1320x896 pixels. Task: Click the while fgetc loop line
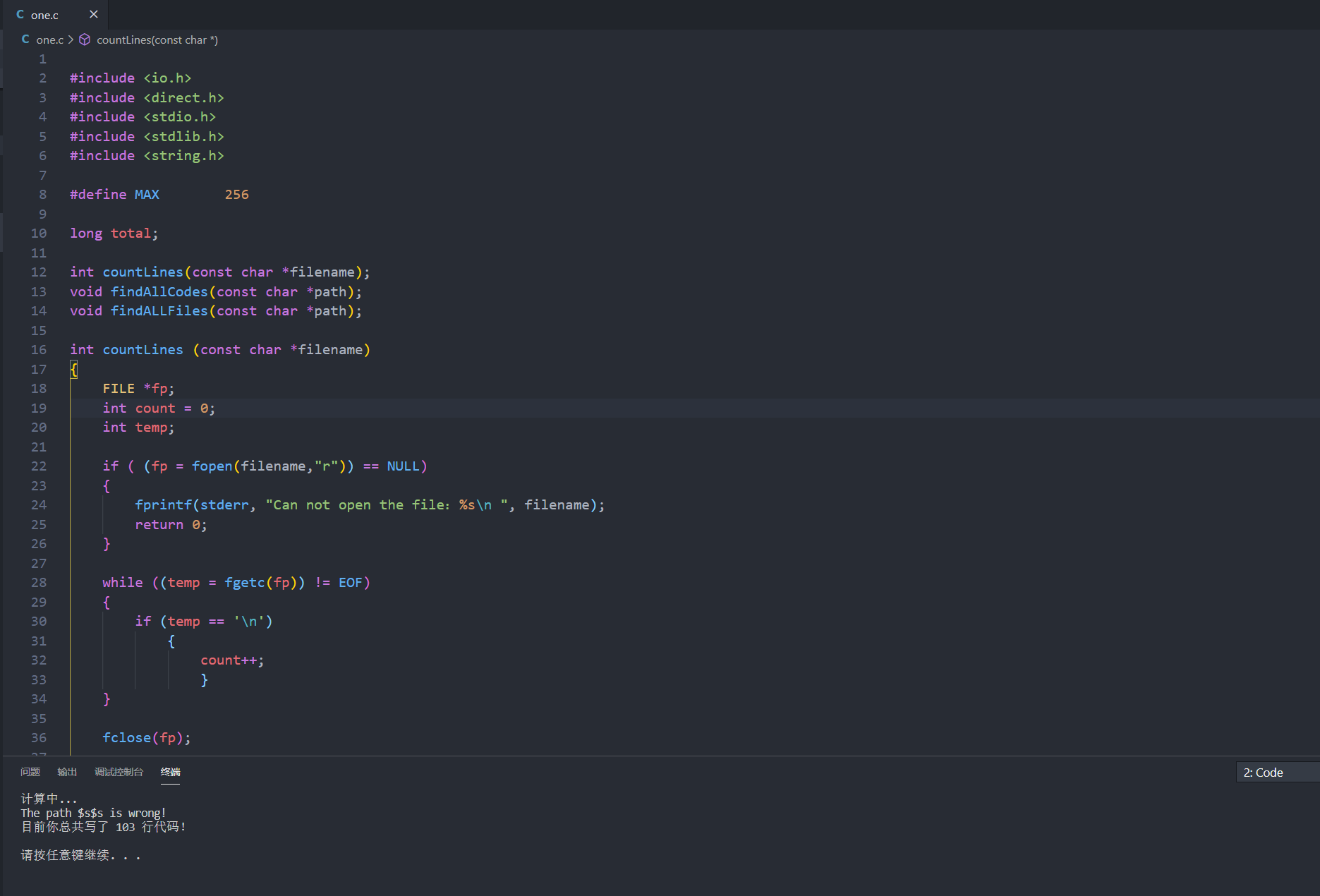pos(236,582)
